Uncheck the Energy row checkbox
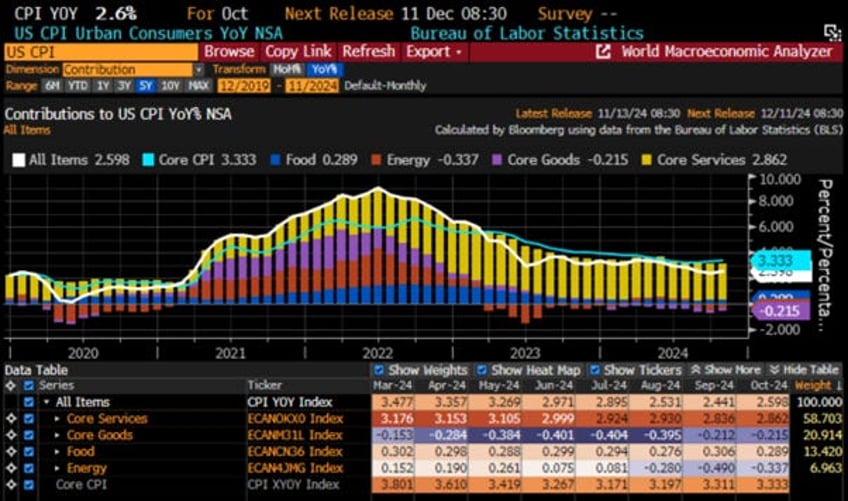The image size is (848, 501). (29, 469)
